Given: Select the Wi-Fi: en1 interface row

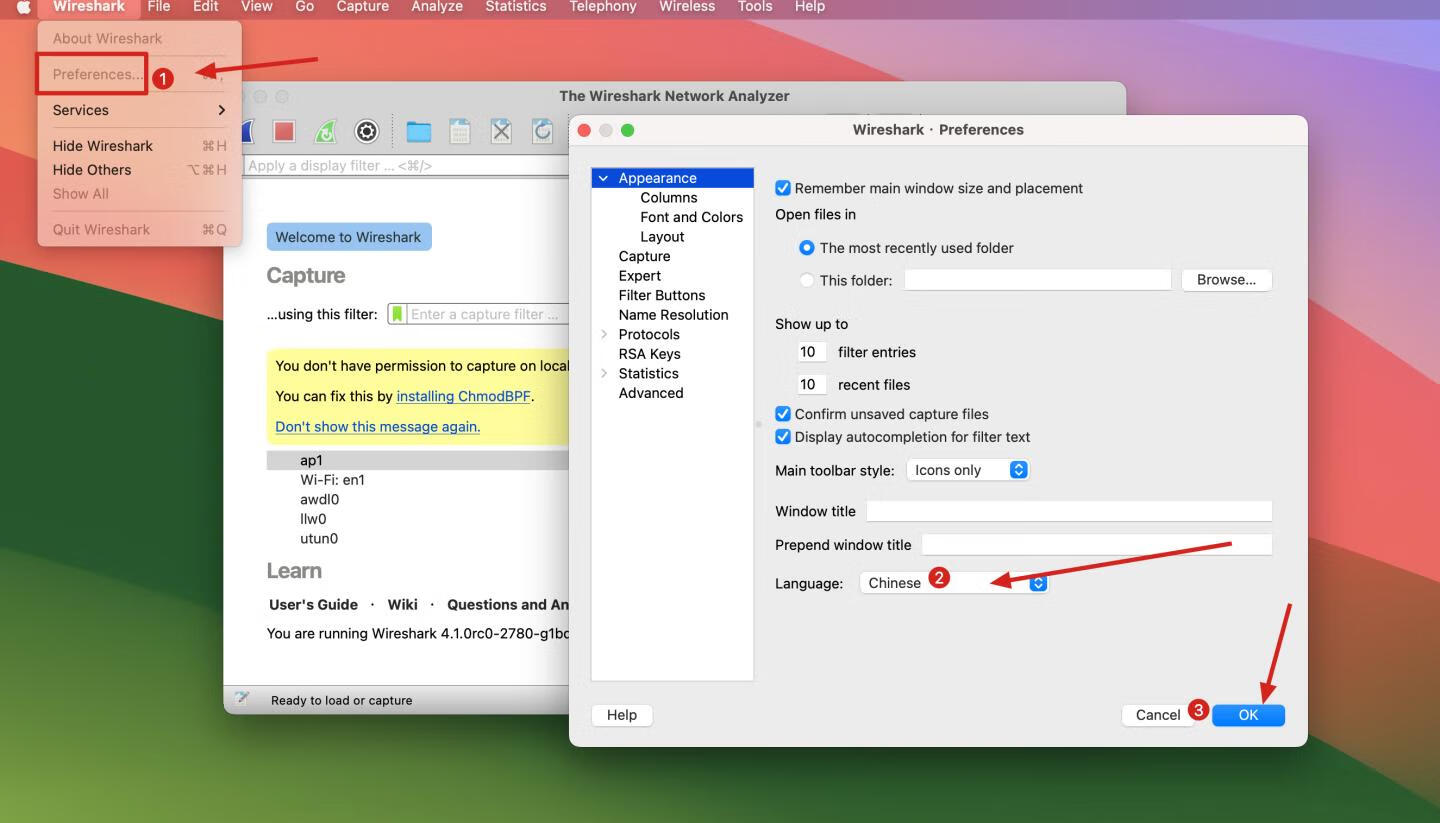Looking at the screenshot, I should pyautogui.click(x=418, y=480).
